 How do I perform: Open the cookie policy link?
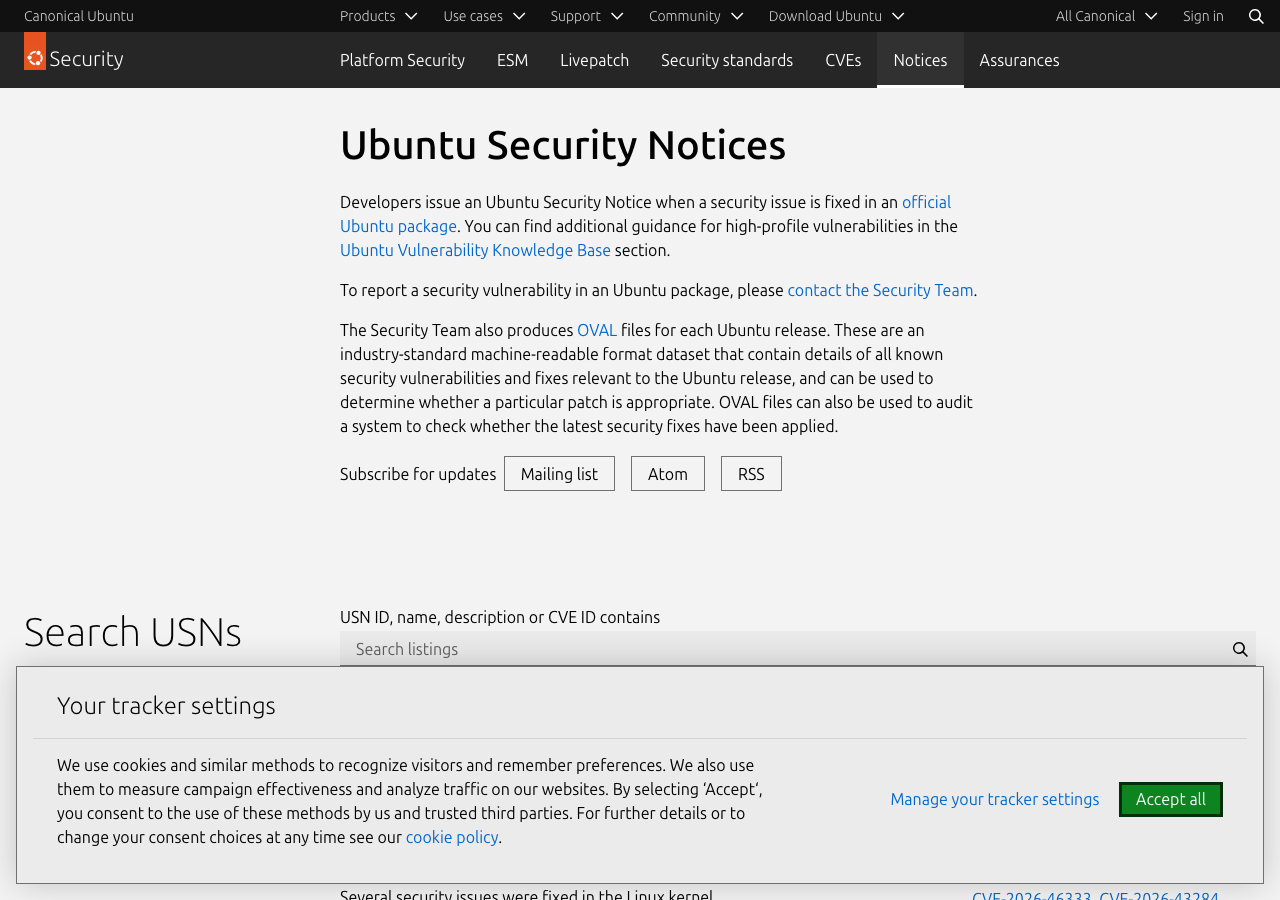(452, 837)
